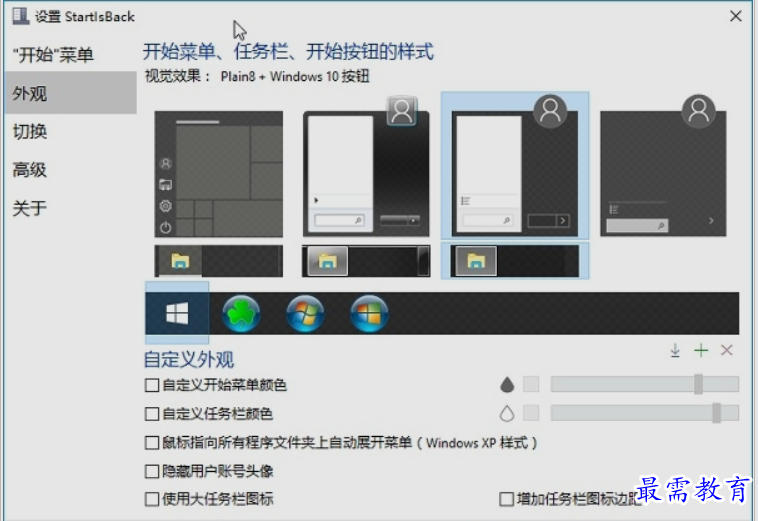Screen dimensions: 758x521
Task: Select the Windows 10 tile style start menu
Action: click(x=219, y=174)
